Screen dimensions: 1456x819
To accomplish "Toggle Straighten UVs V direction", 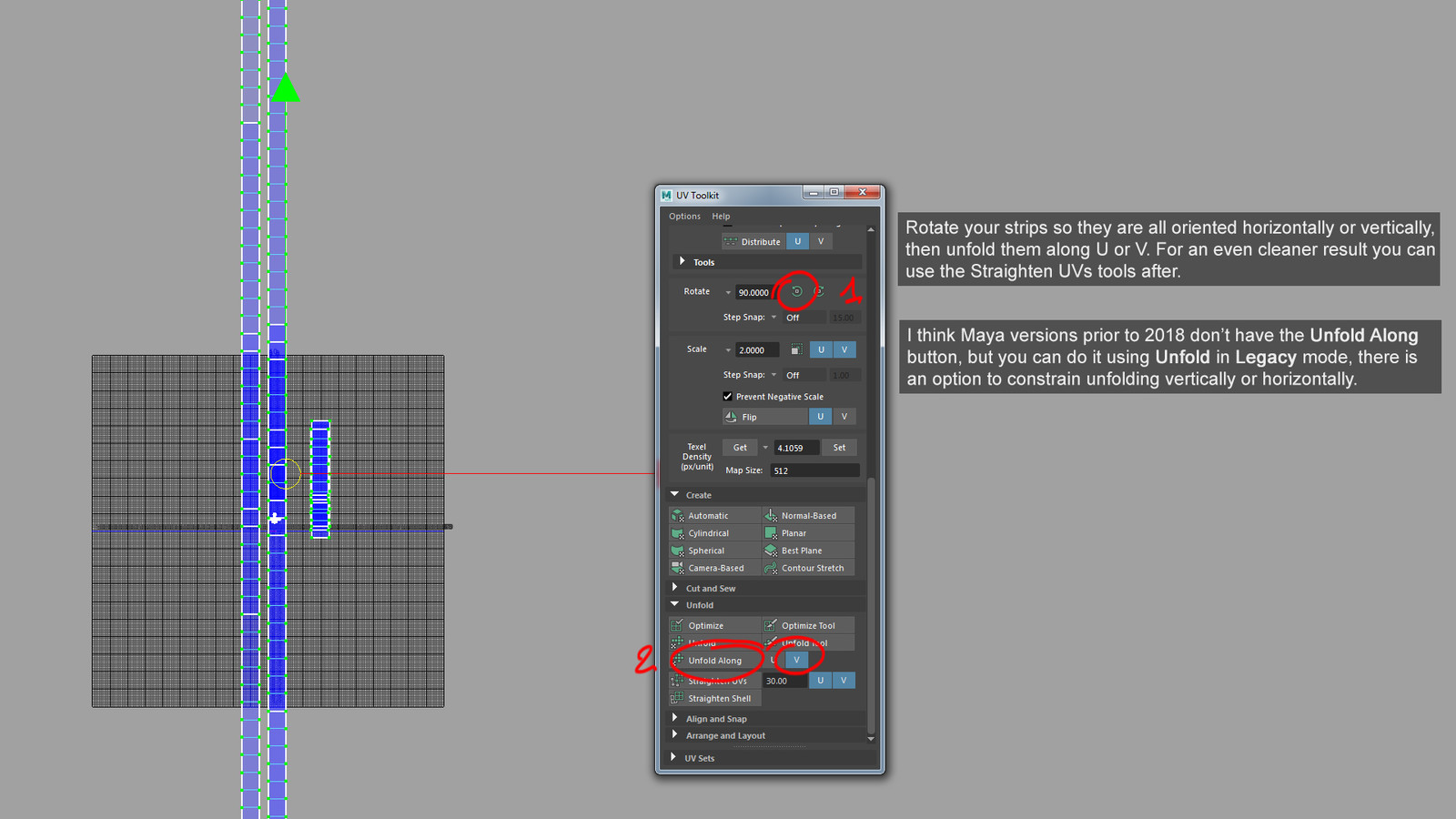I will (844, 680).
